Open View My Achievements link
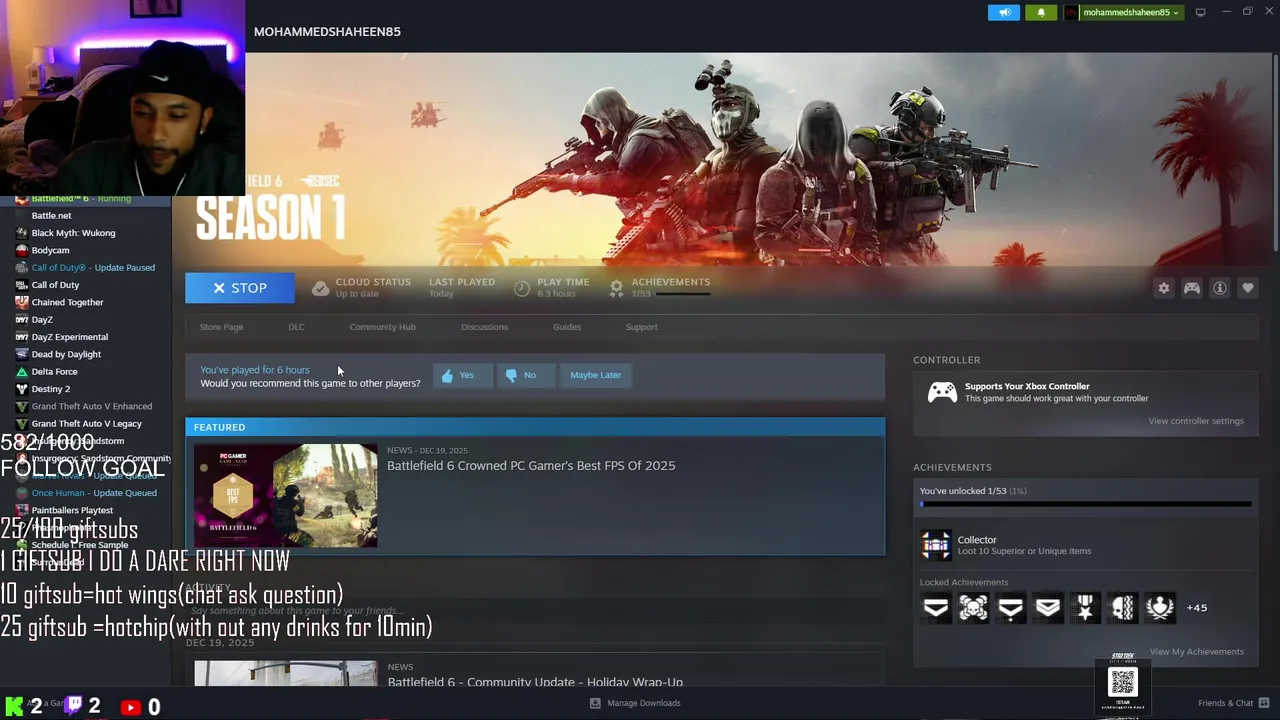Viewport: 1280px width, 720px height. [x=1196, y=652]
